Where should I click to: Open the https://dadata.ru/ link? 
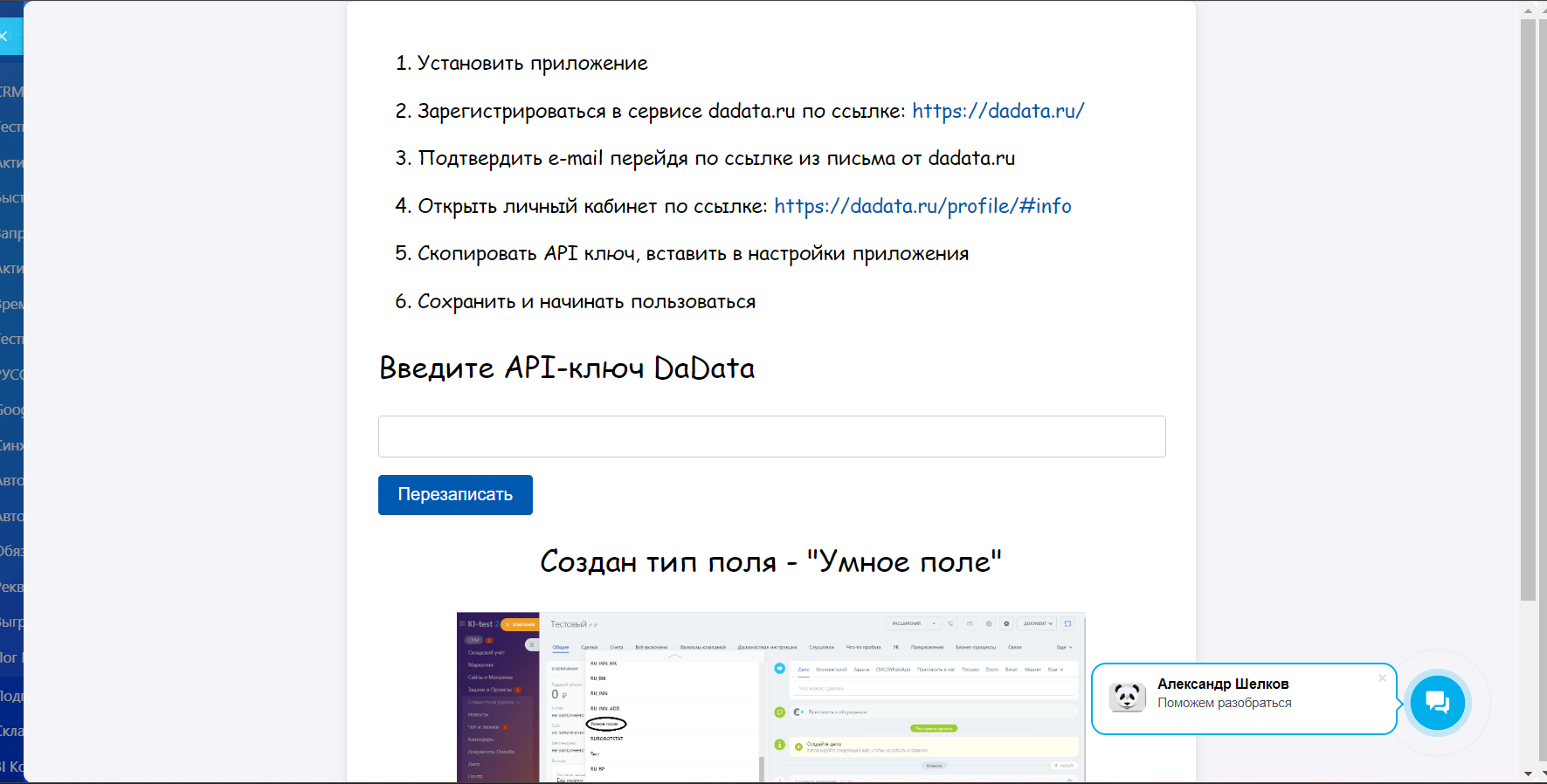(x=998, y=111)
